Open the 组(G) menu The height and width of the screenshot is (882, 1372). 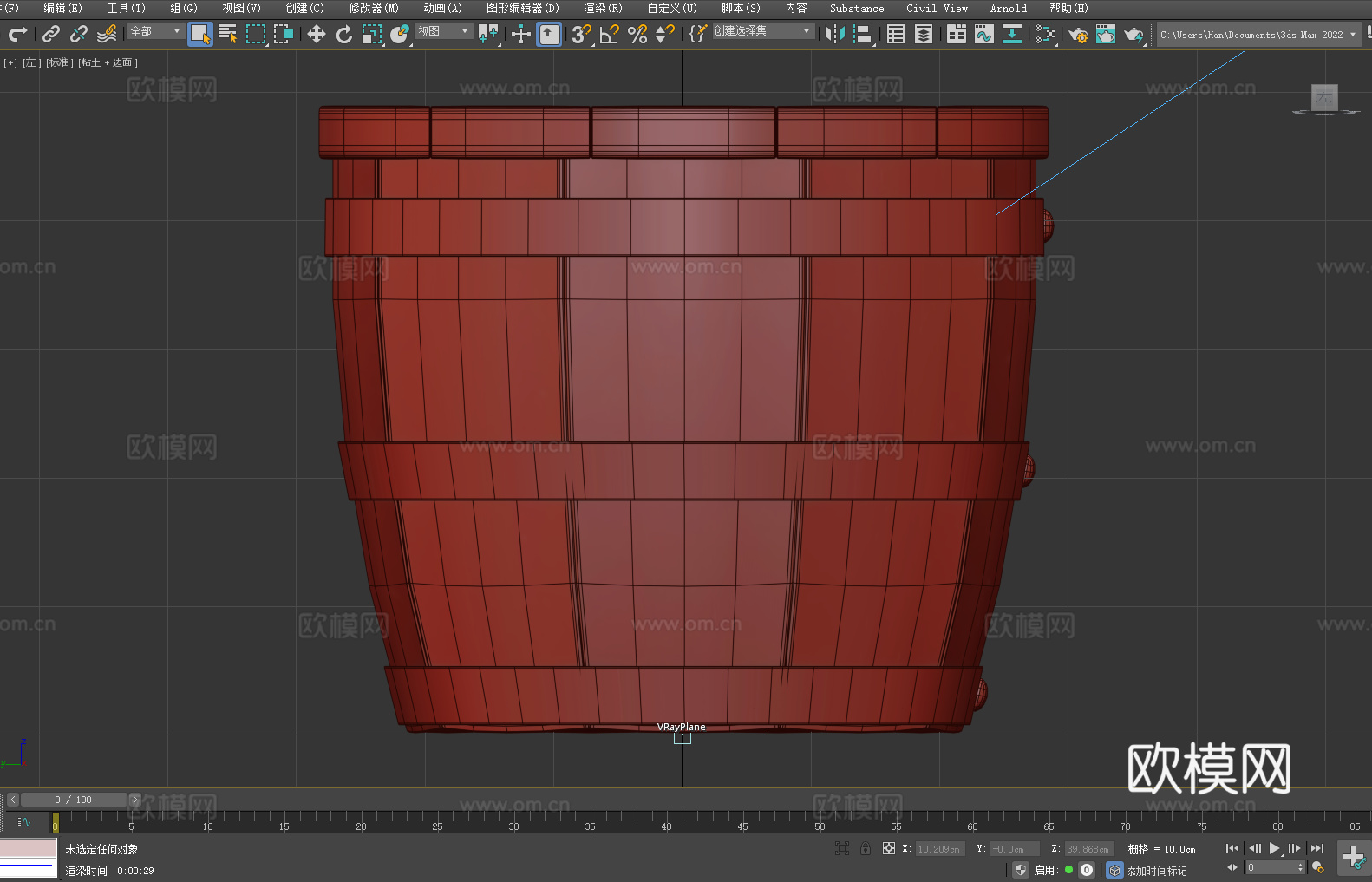click(x=184, y=8)
